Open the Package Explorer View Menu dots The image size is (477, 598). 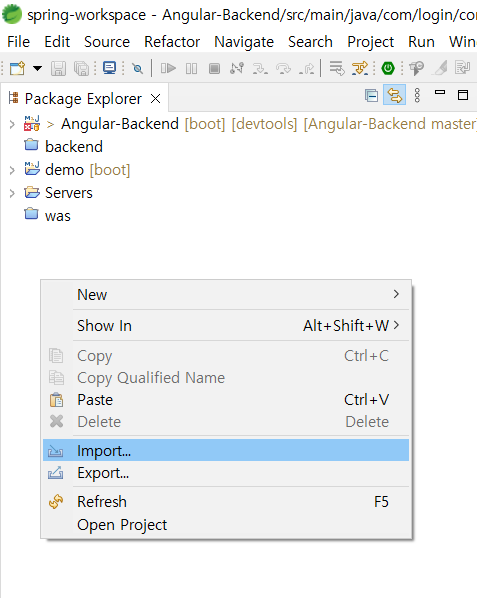pos(417,95)
